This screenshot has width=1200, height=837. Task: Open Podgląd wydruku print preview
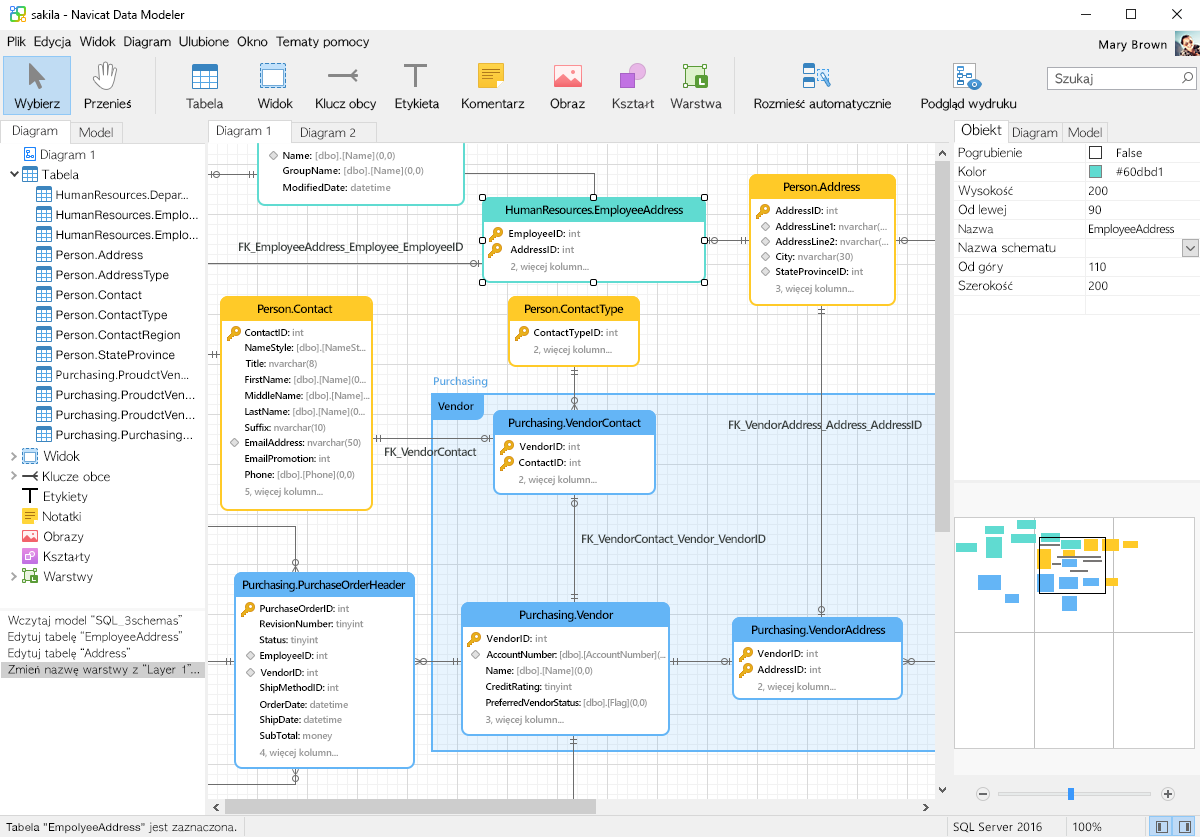(968, 85)
